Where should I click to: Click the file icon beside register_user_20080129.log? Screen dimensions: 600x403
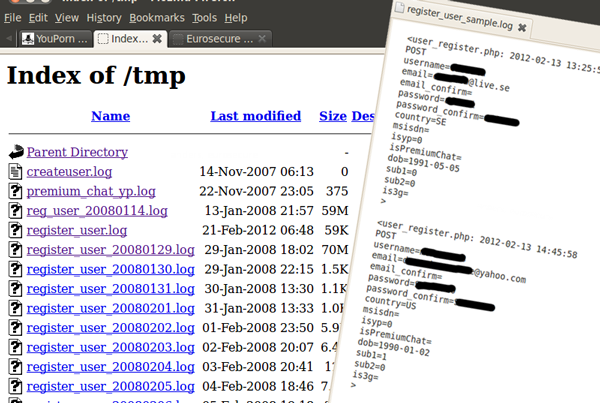click(x=15, y=249)
